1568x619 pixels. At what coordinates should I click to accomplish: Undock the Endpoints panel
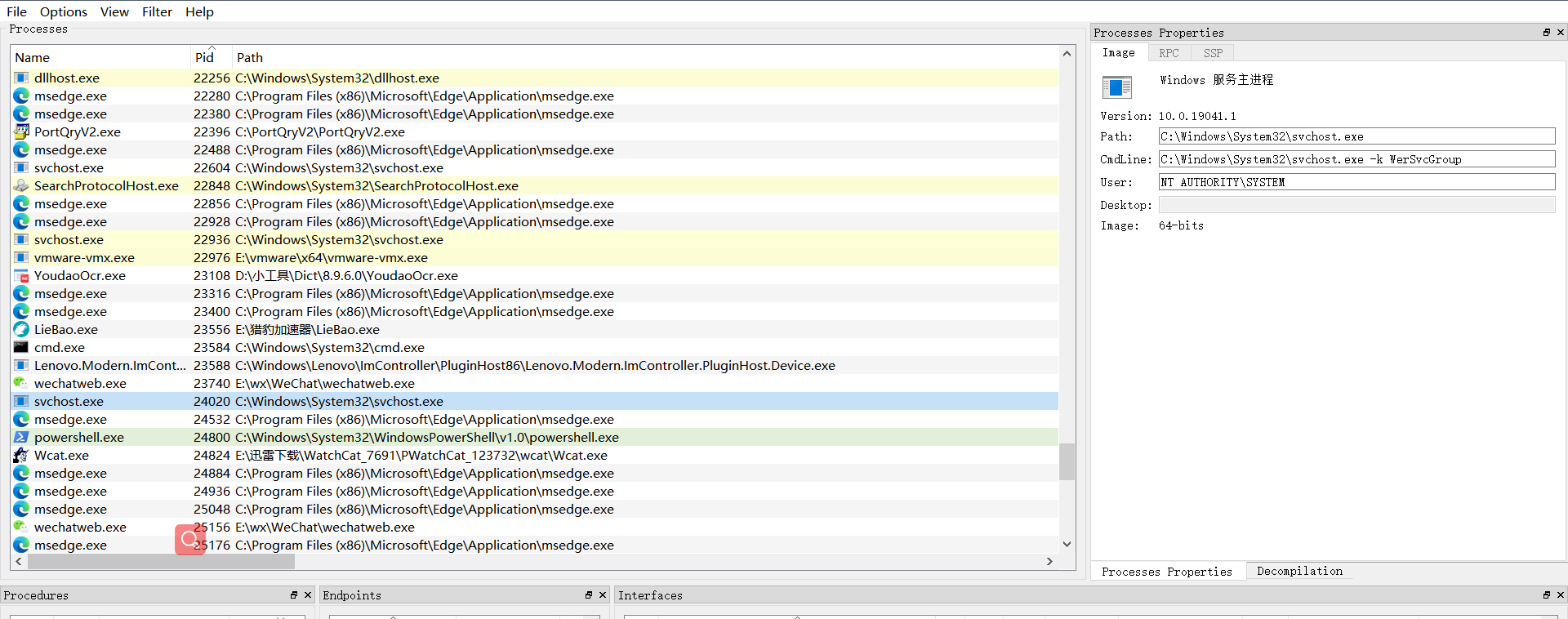click(x=589, y=595)
